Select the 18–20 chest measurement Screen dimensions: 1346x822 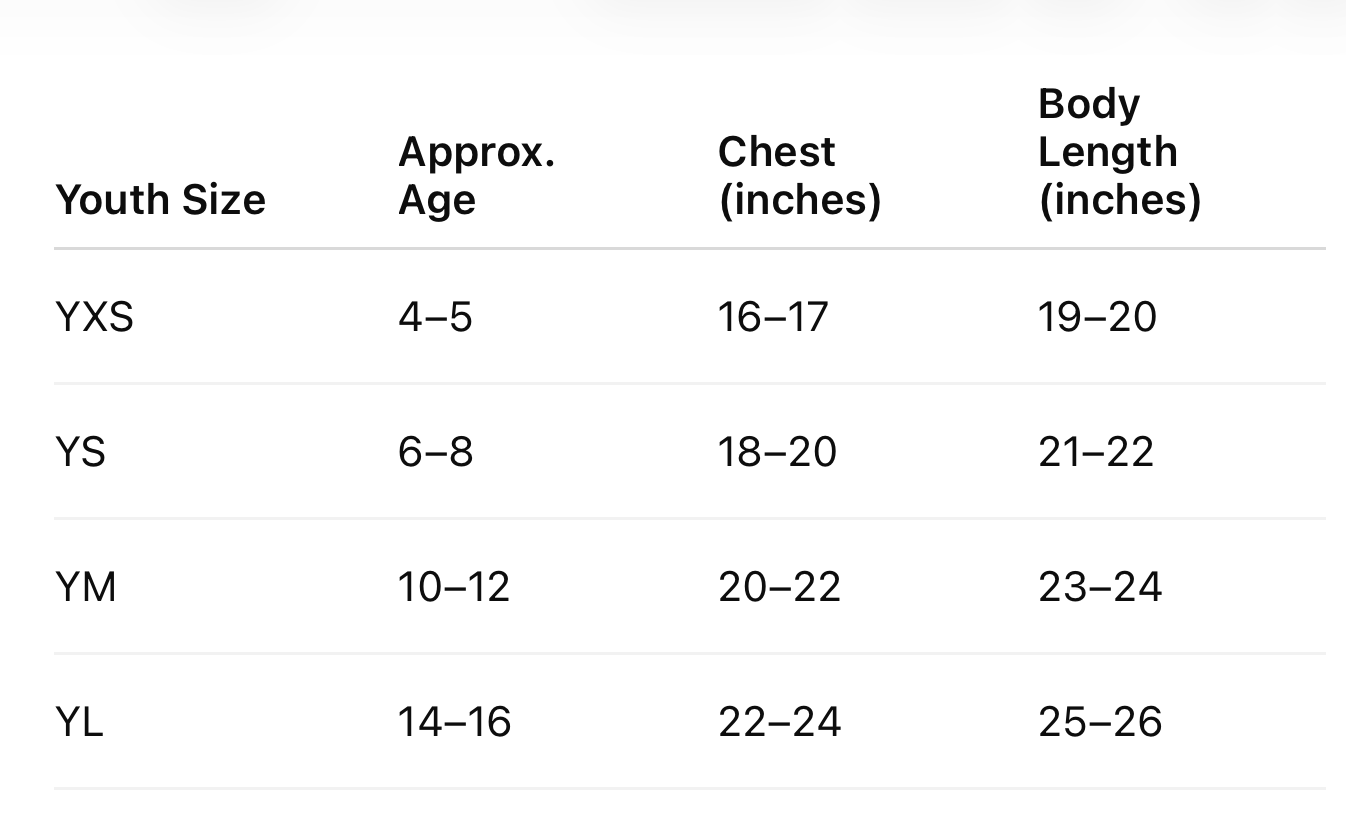(x=777, y=452)
